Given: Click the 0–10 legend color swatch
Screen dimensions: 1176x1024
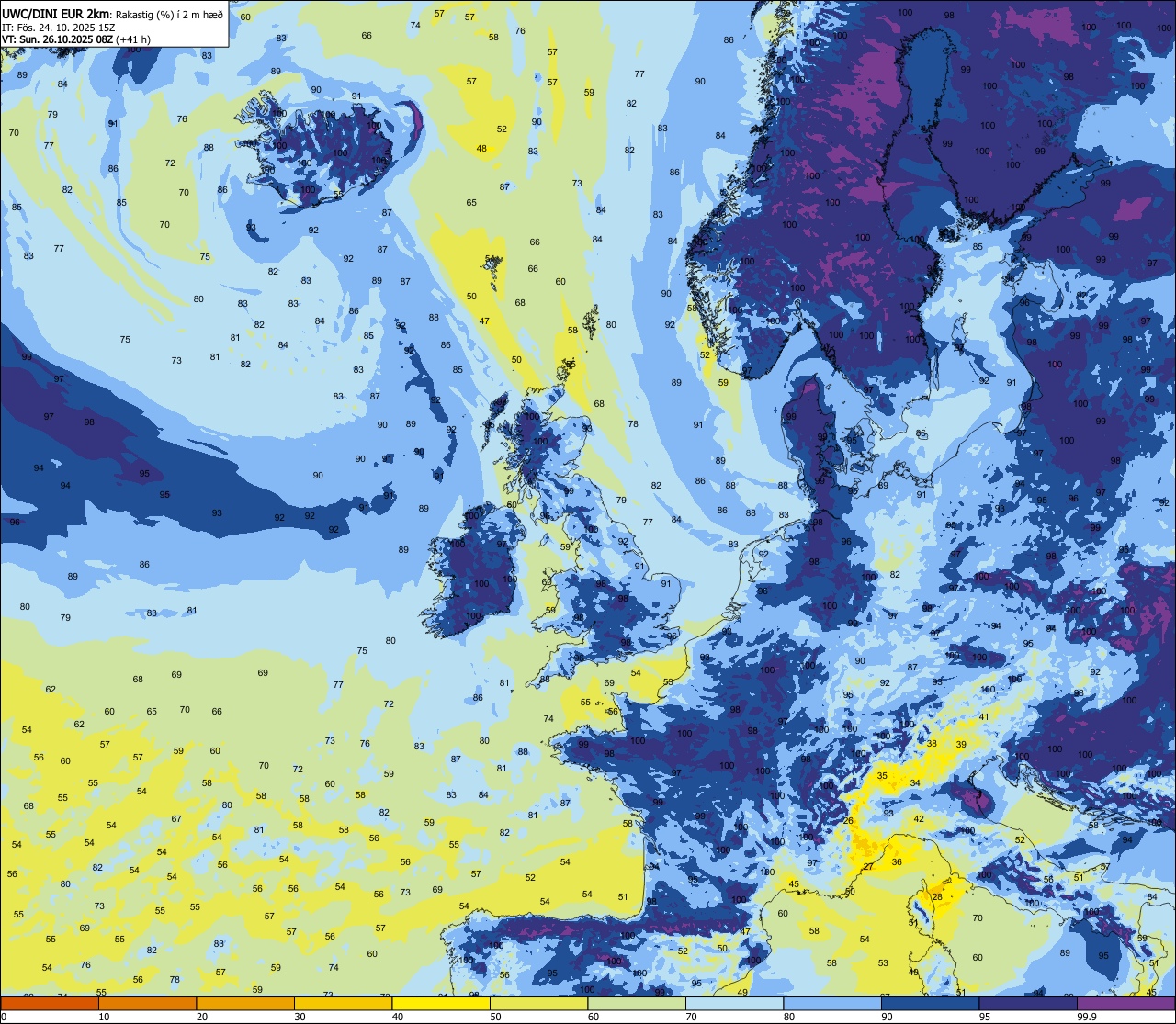Looking at the screenshot, I should click(x=50, y=1003).
